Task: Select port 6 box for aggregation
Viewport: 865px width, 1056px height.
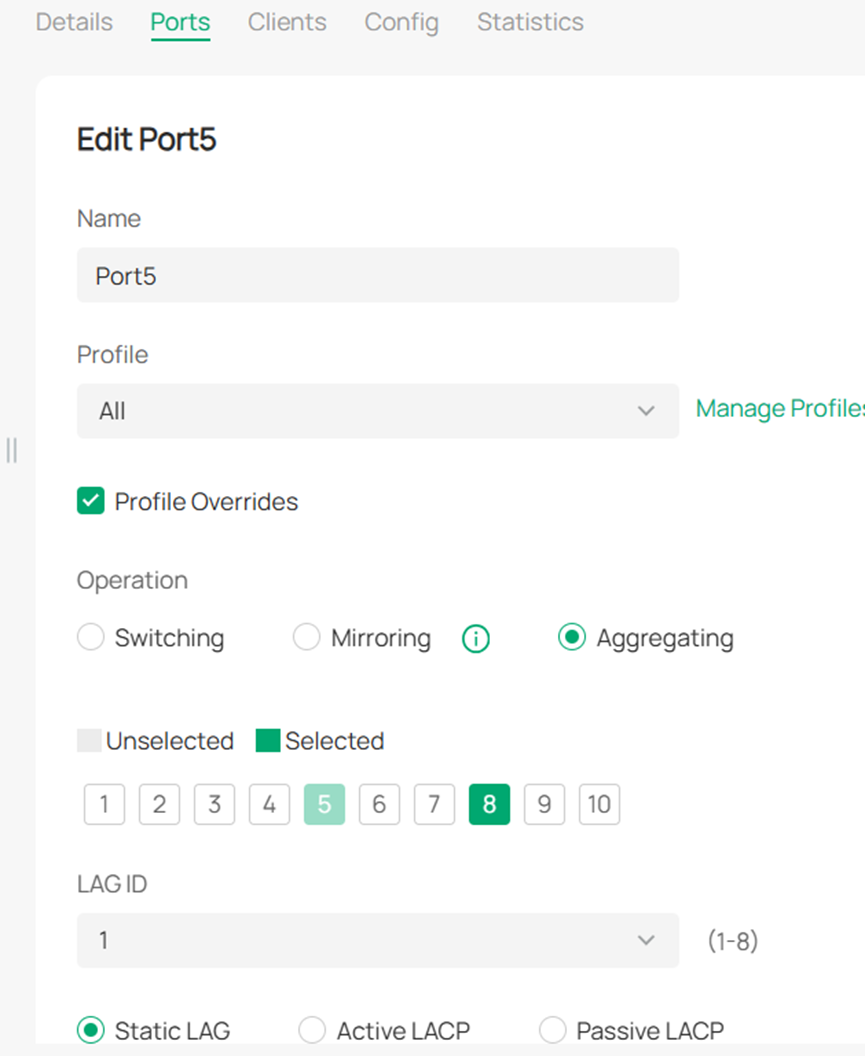Action: [x=379, y=805]
